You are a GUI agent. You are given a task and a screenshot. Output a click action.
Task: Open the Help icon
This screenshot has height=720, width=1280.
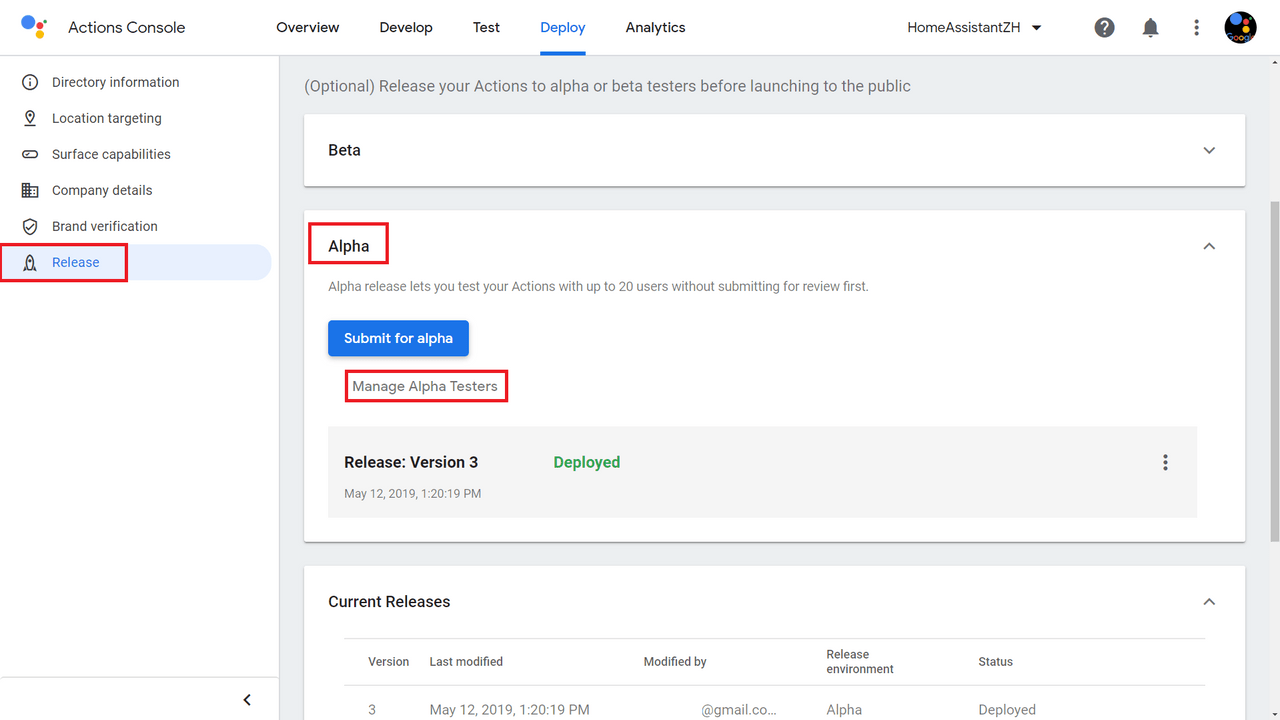[1104, 28]
